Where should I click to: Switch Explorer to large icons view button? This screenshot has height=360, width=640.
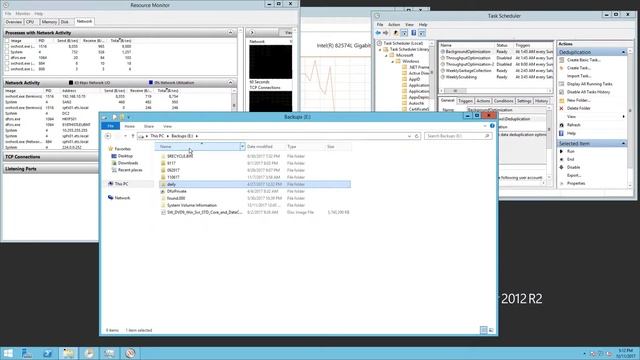tap(491, 330)
